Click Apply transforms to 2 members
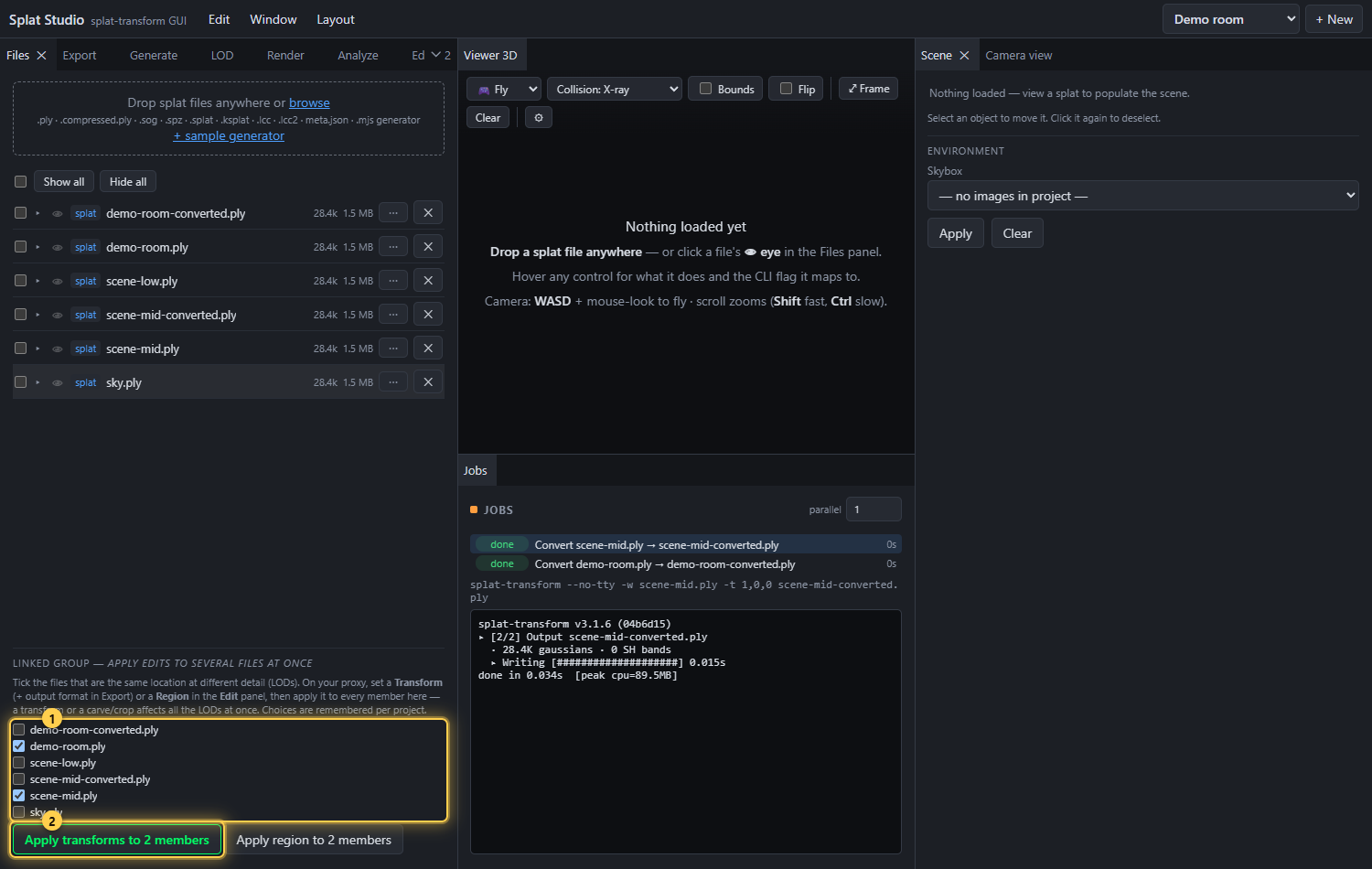 click(117, 840)
